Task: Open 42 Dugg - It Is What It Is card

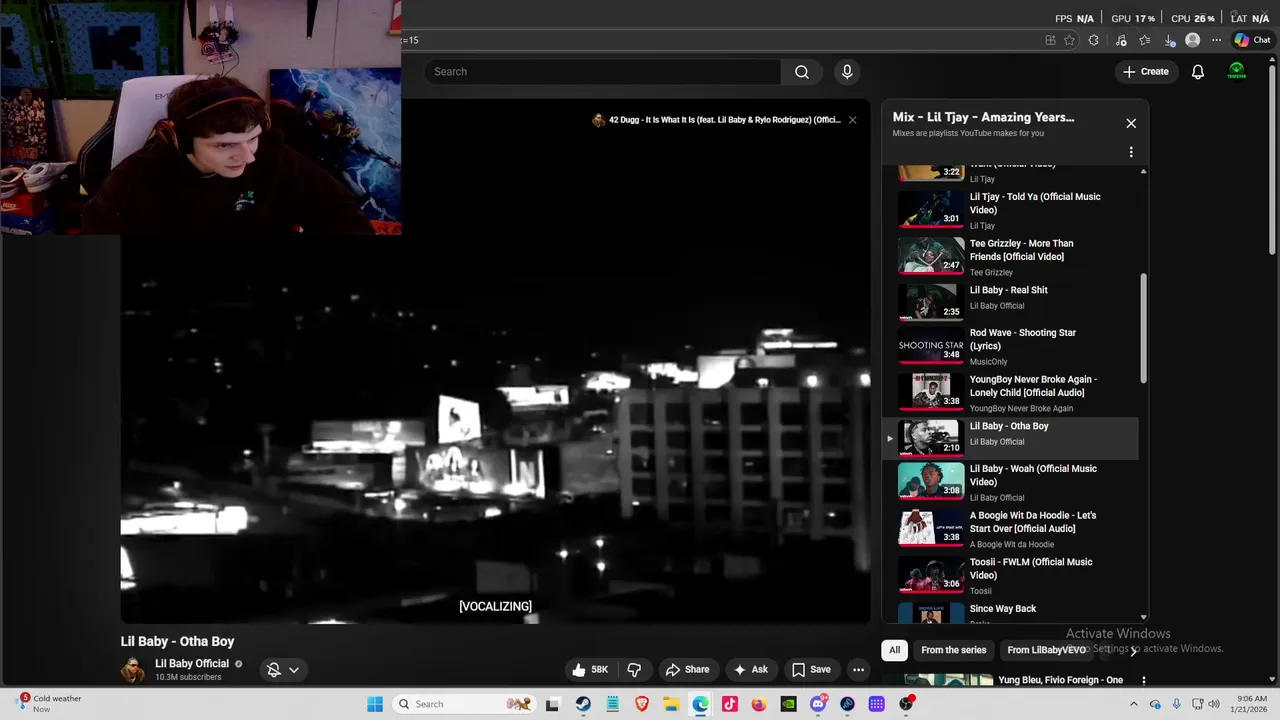Action: pyautogui.click(x=717, y=120)
